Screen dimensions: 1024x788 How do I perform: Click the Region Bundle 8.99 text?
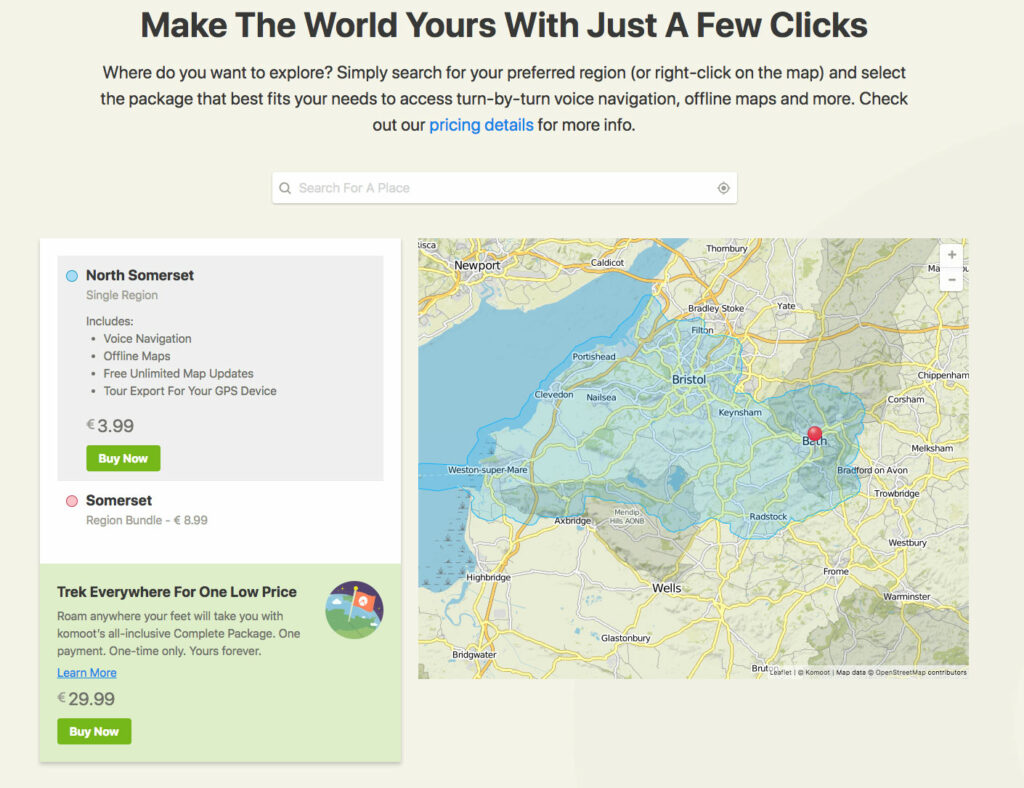click(147, 520)
